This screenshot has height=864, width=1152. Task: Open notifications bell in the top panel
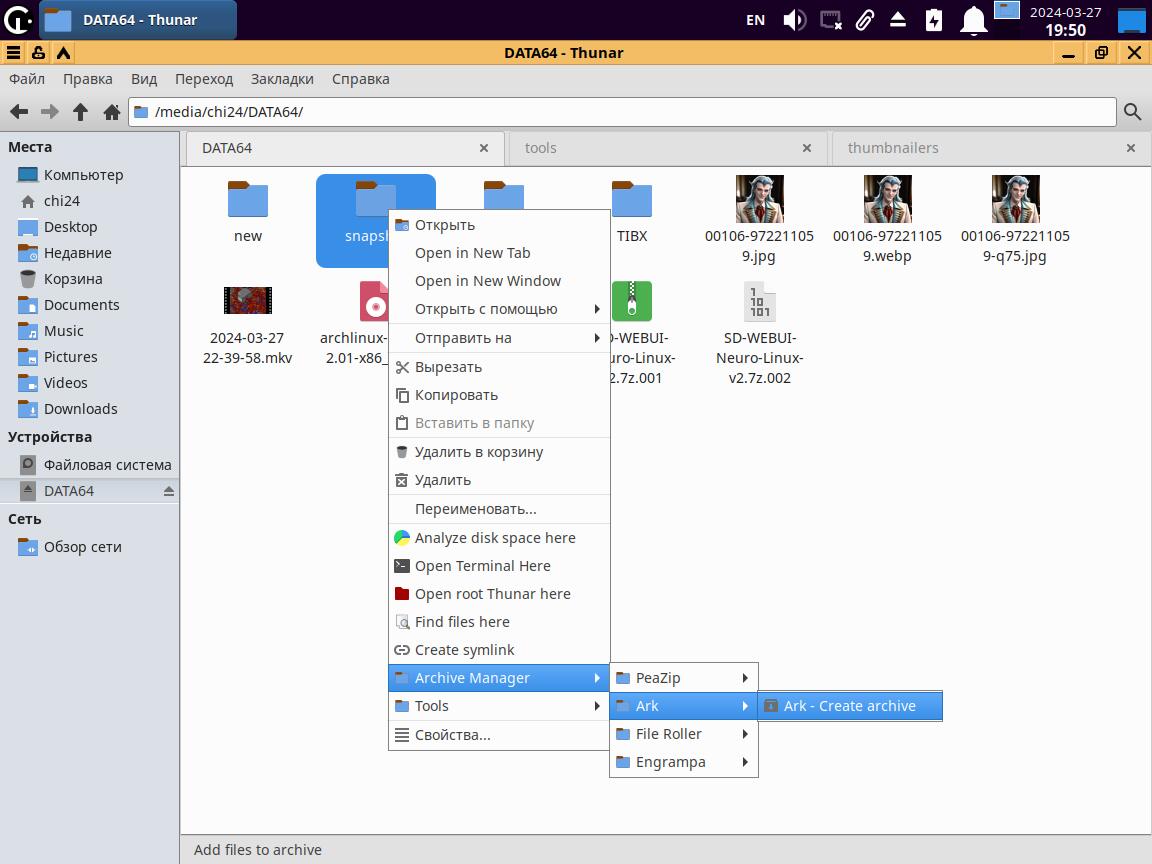click(x=973, y=20)
